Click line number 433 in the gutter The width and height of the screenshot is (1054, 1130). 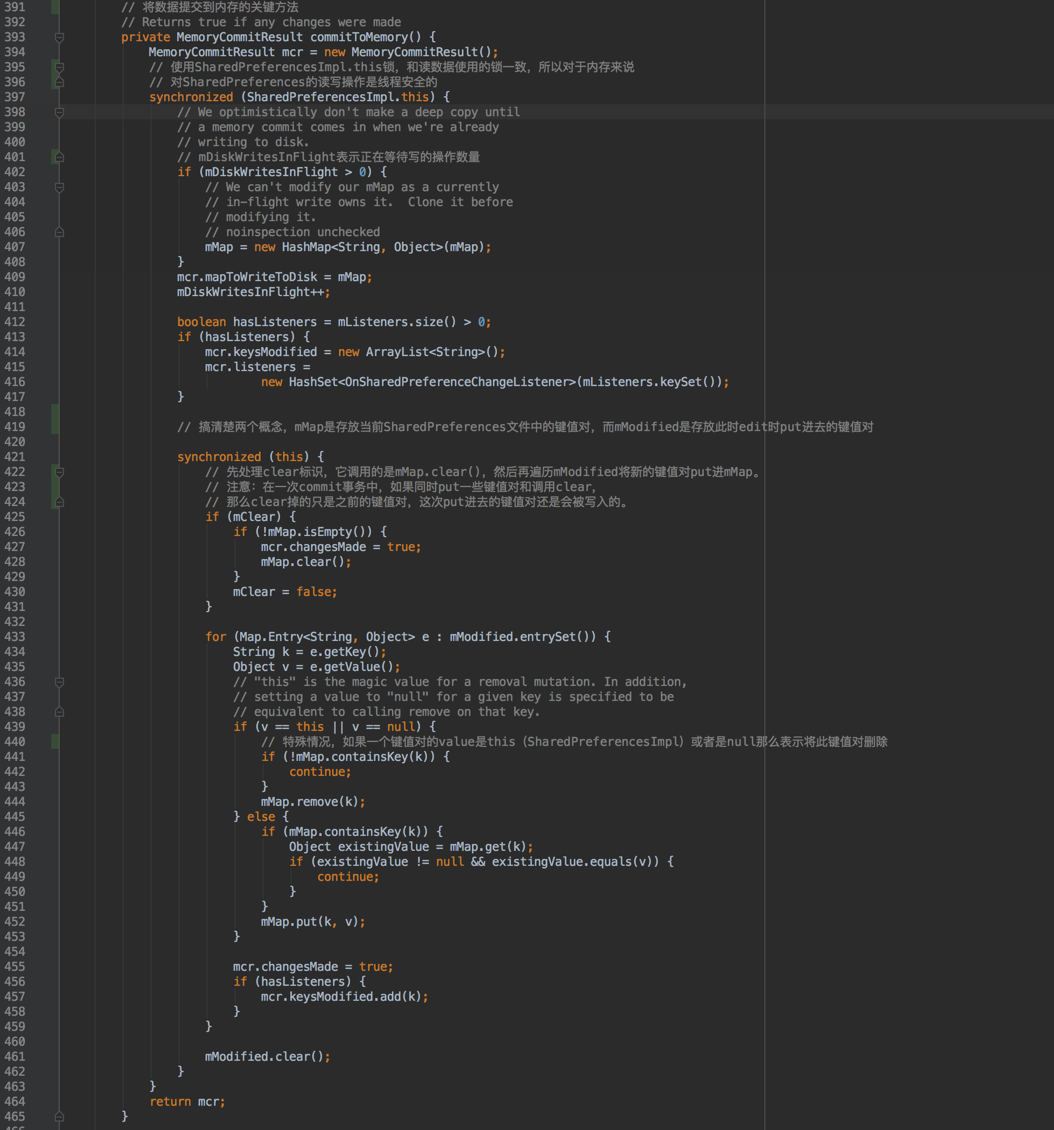point(15,637)
